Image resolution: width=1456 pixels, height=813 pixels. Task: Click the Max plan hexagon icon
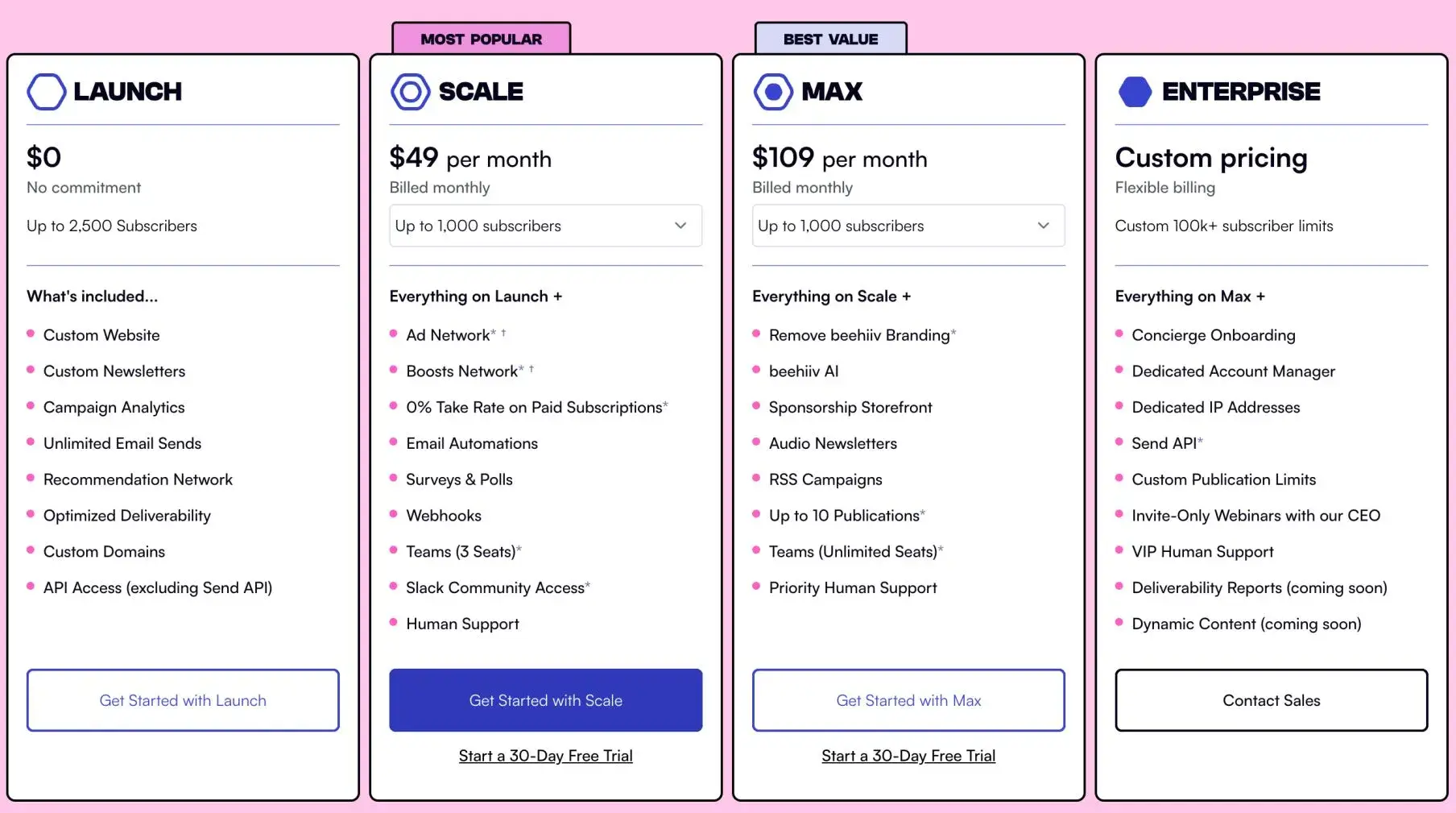click(x=773, y=92)
